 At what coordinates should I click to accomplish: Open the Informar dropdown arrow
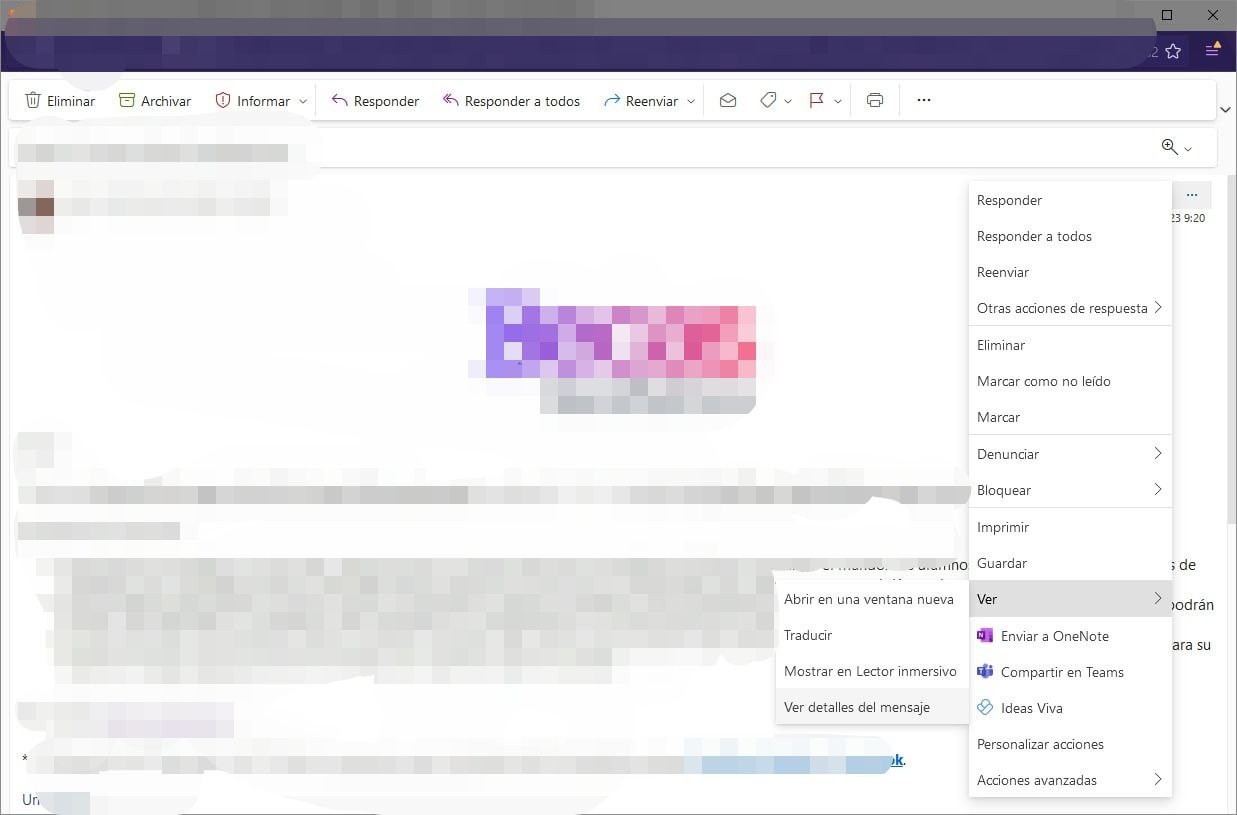coord(303,101)
